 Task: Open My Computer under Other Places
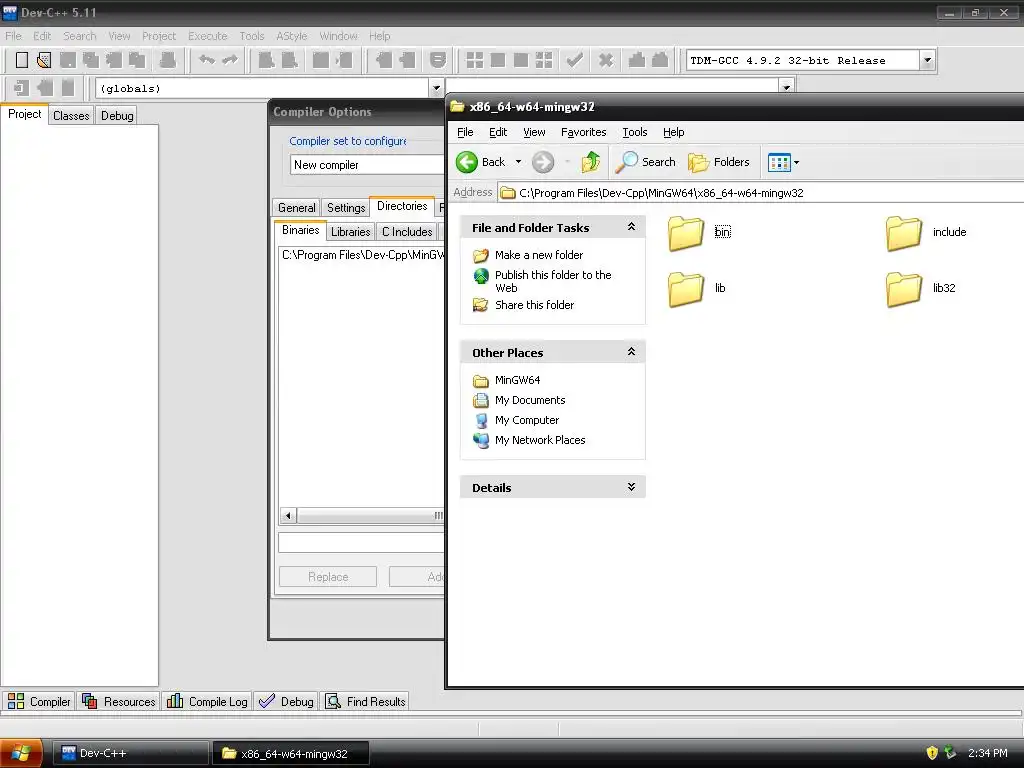pos(526,420)
